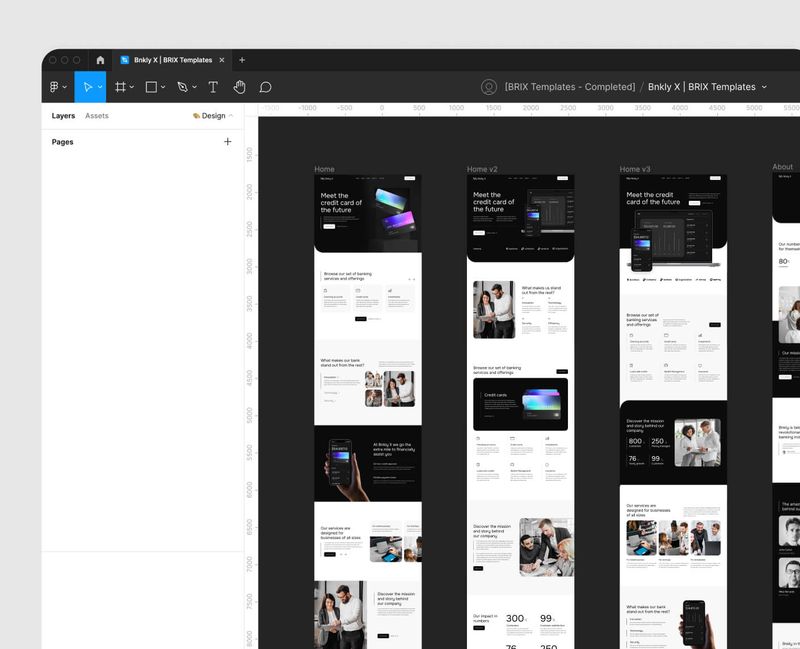This screenshot has height=649, width=800.
Task: Open the Comment tool
Action: [x=264, y=87]
